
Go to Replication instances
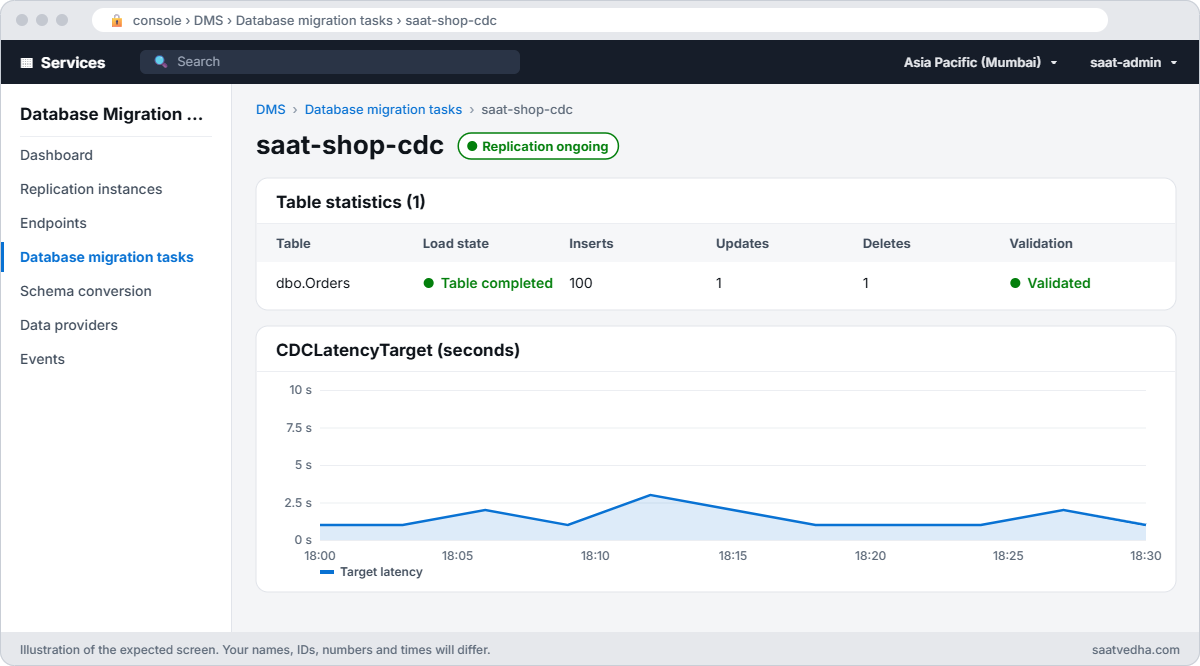click(x=91, y=189)
